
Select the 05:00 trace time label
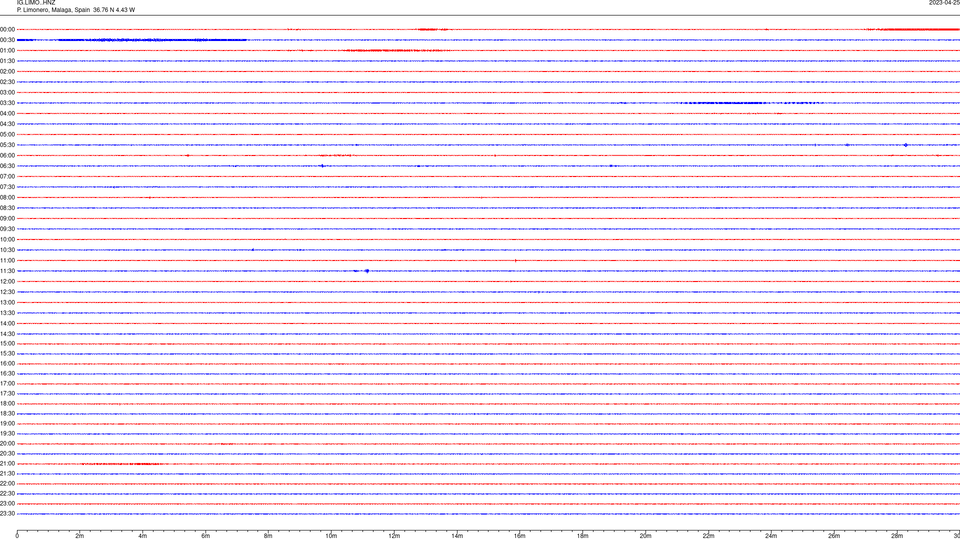point(7,135)
